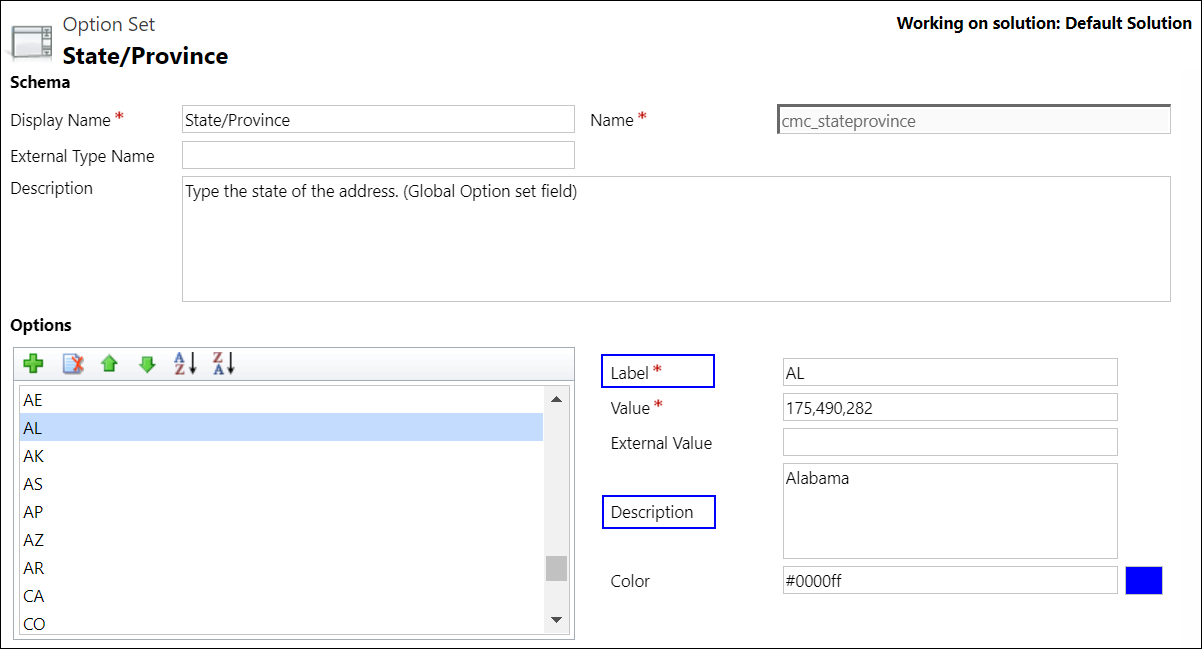Image resolution: width=1202 pixels, height=649 pixels.
Task: Click the Option Set form icon
Action: pyautogui.click(x=31, y=41)
